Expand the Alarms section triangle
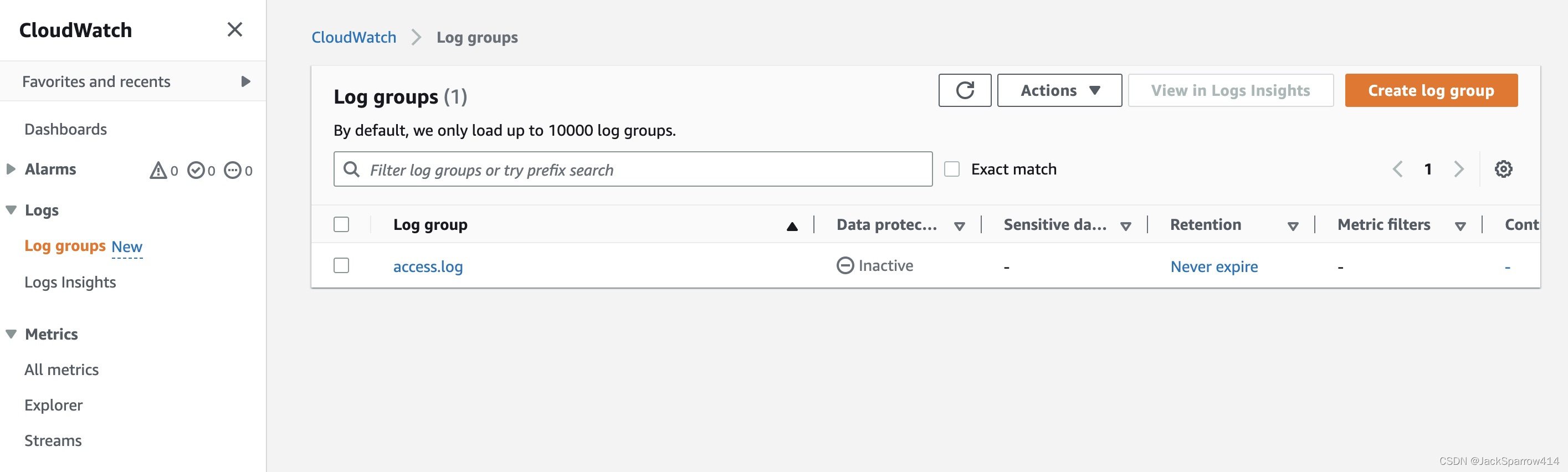Viewport: 1568px width, 472px height. [x=11, y=169]
